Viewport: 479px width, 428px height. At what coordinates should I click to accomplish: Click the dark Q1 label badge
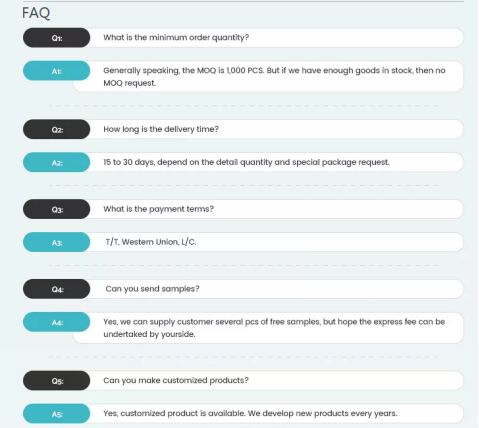[56, 38]
